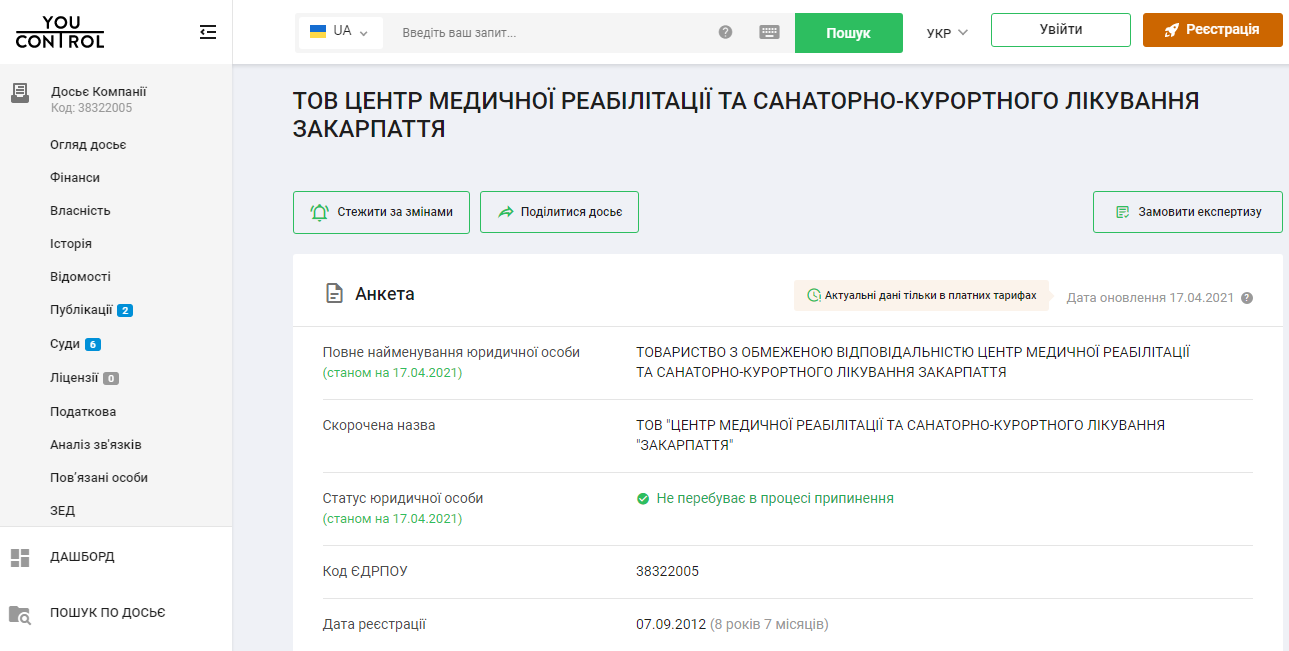This screenshot has height=651, width=1289.
Task: Click the help question mark in search bar
Action: [x=726, y=32]
